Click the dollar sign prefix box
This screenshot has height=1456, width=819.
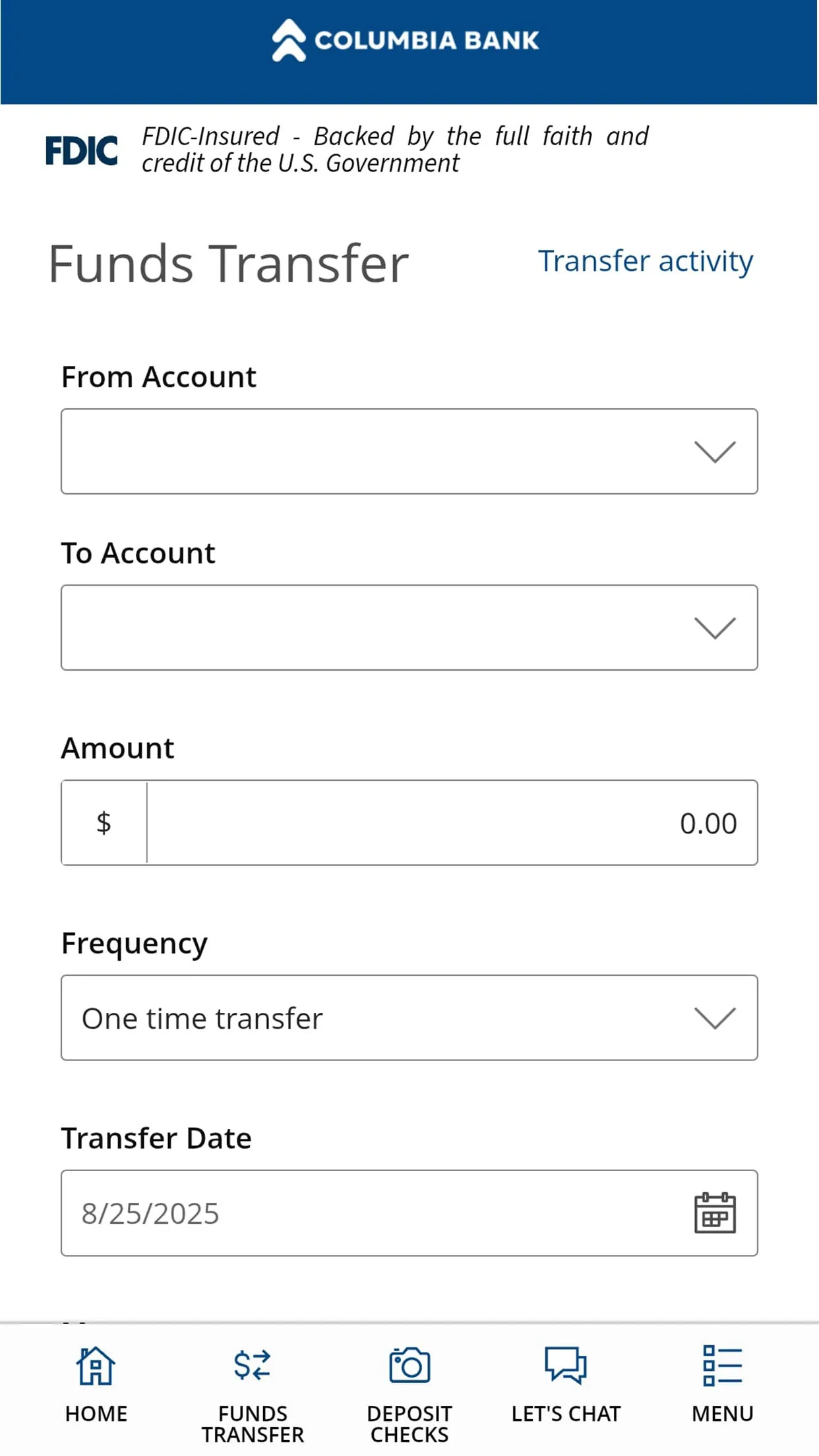[104, 822]
